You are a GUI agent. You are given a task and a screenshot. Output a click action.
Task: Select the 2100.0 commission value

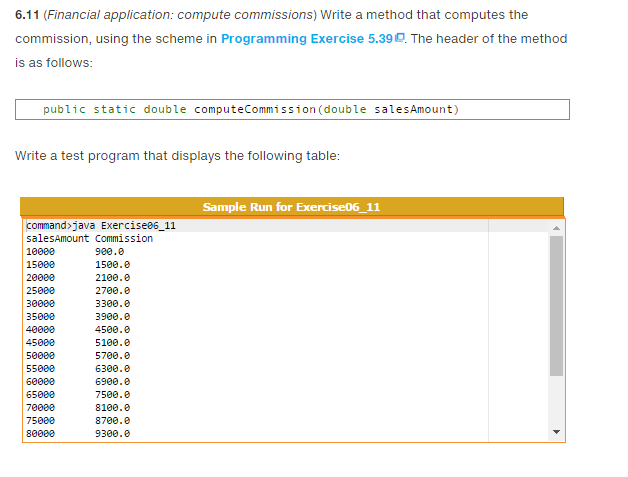click(113, 278)
